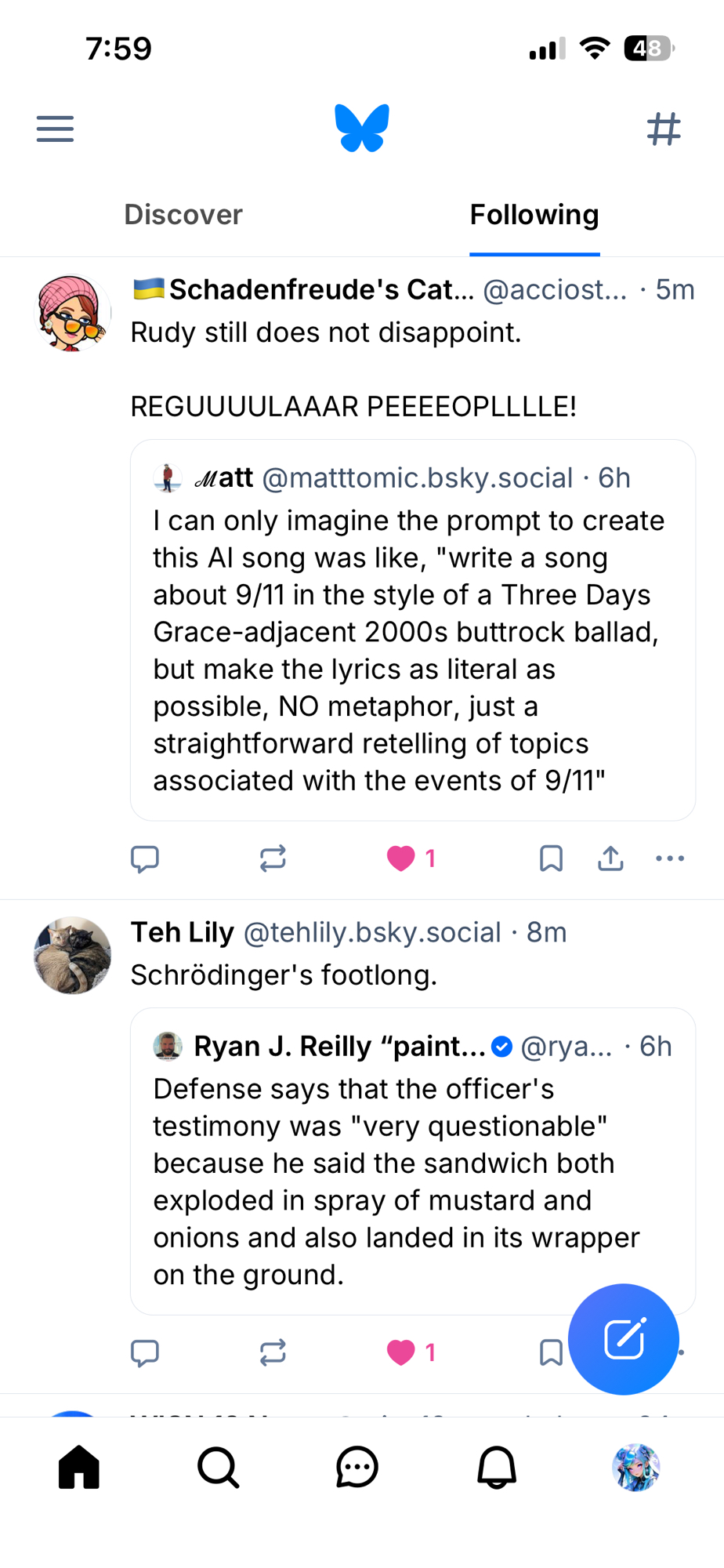View notifications bell

tap(497, 1467)
